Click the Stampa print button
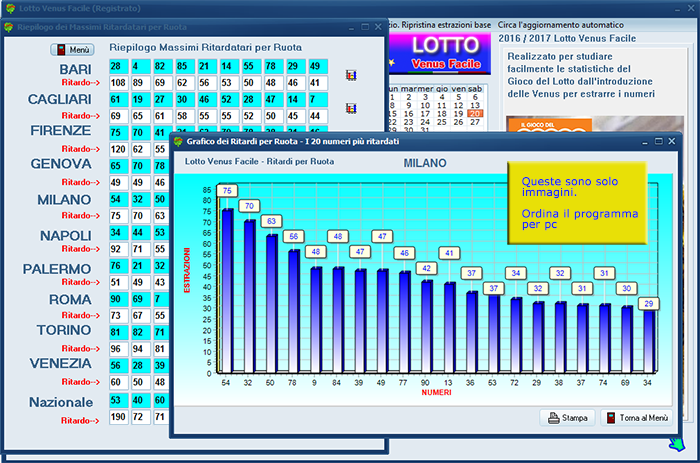This screenshot has height=463, width=700. [567, 418]
